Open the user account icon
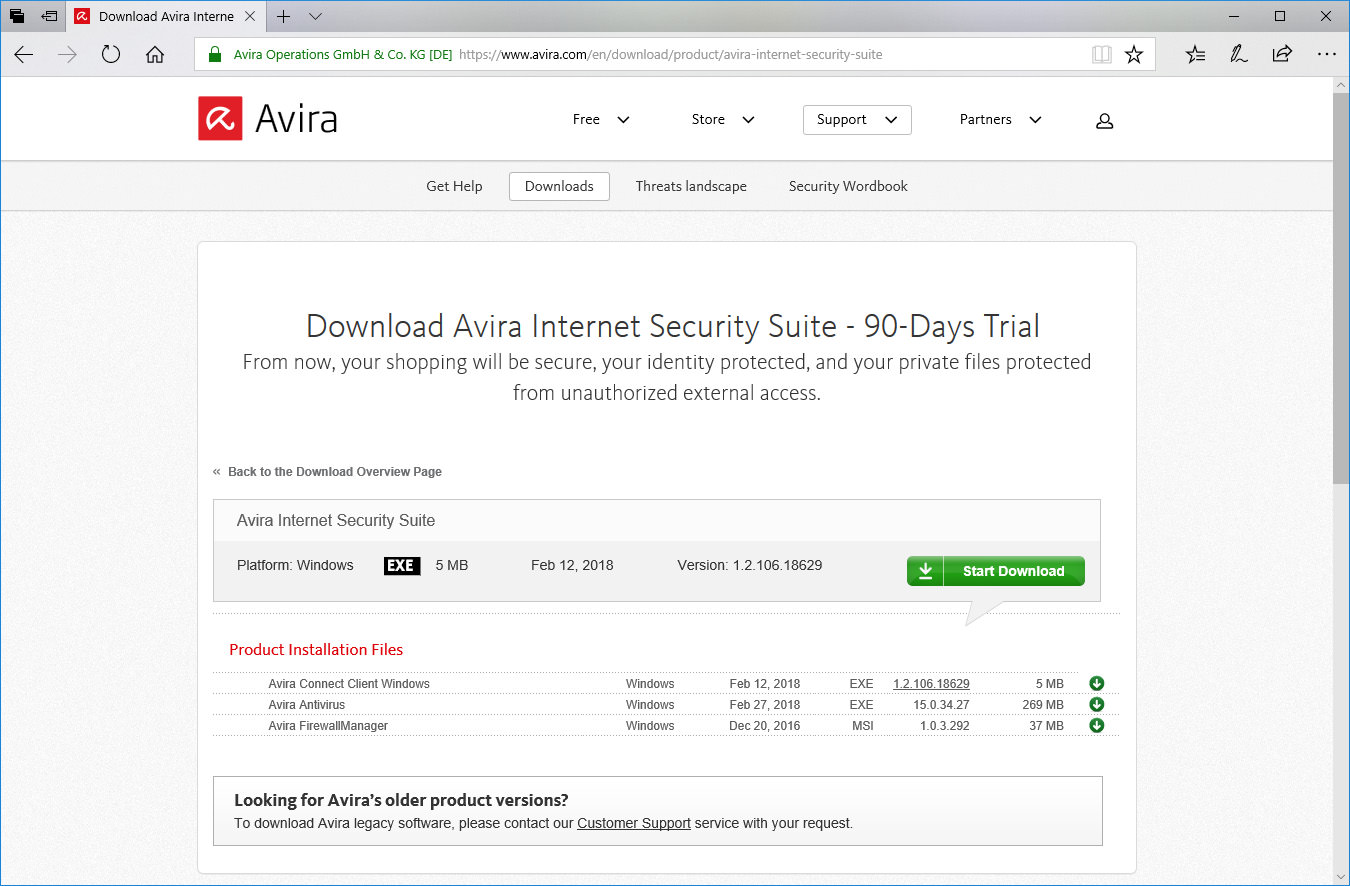Image resolution: width=1350 pixels, height=886 pixels. 1104,120
